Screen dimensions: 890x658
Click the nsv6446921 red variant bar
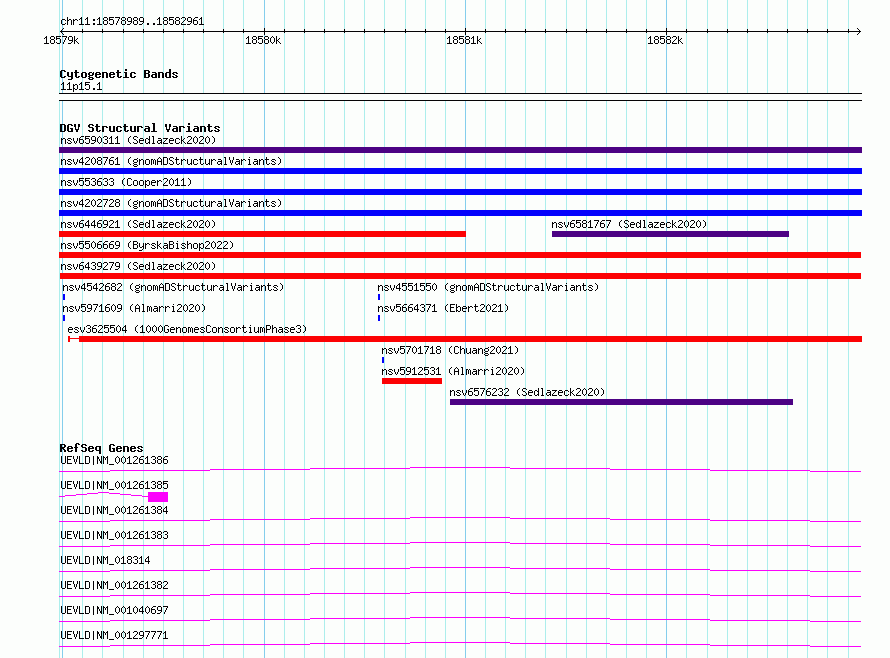(x=262, y=234)
